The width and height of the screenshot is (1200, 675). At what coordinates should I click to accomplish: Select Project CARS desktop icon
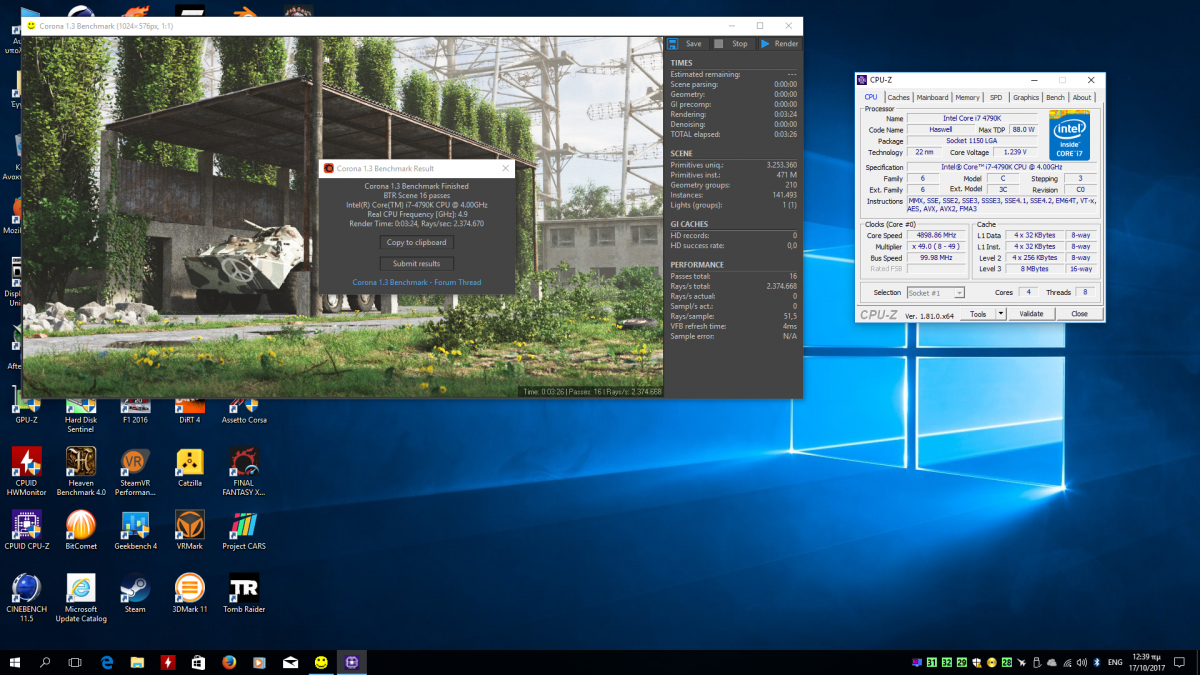pos(244,531)
